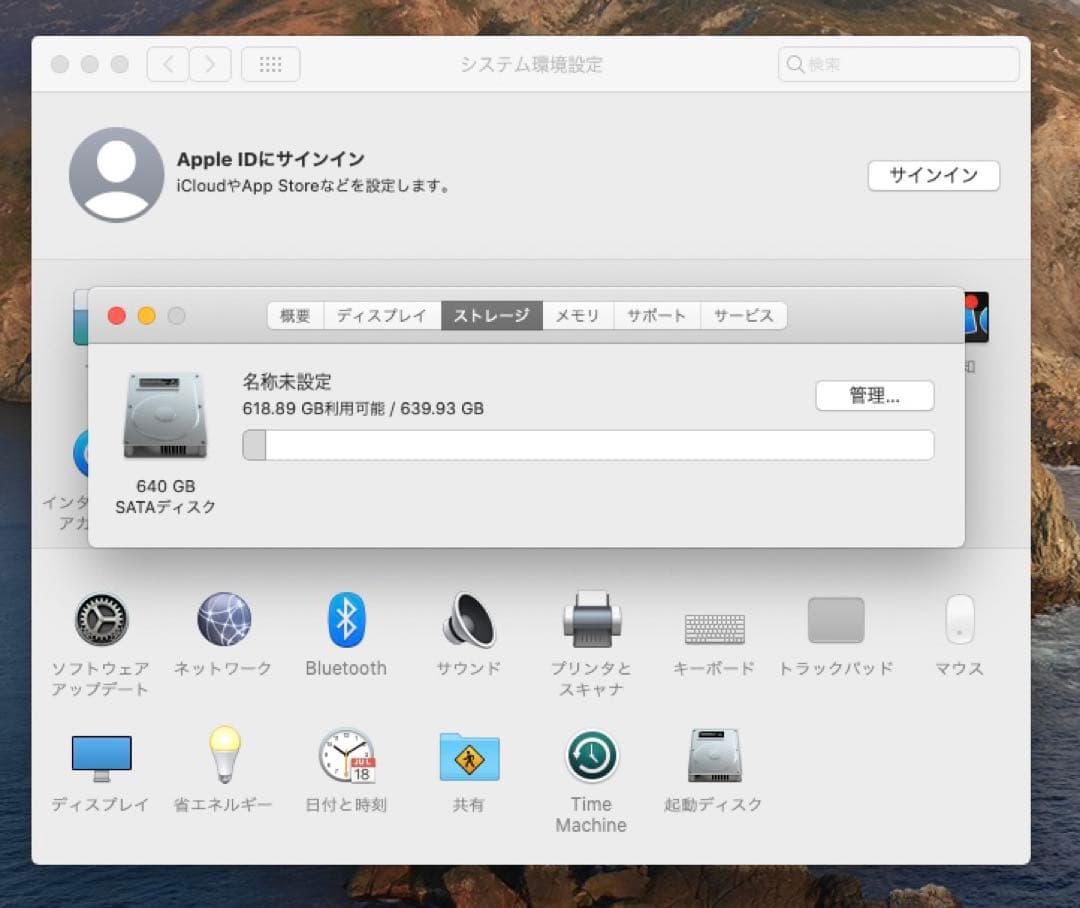Viewport: 1080px width, 908px height.
Task: Switch to the 概要 tab
Action: 294,315
